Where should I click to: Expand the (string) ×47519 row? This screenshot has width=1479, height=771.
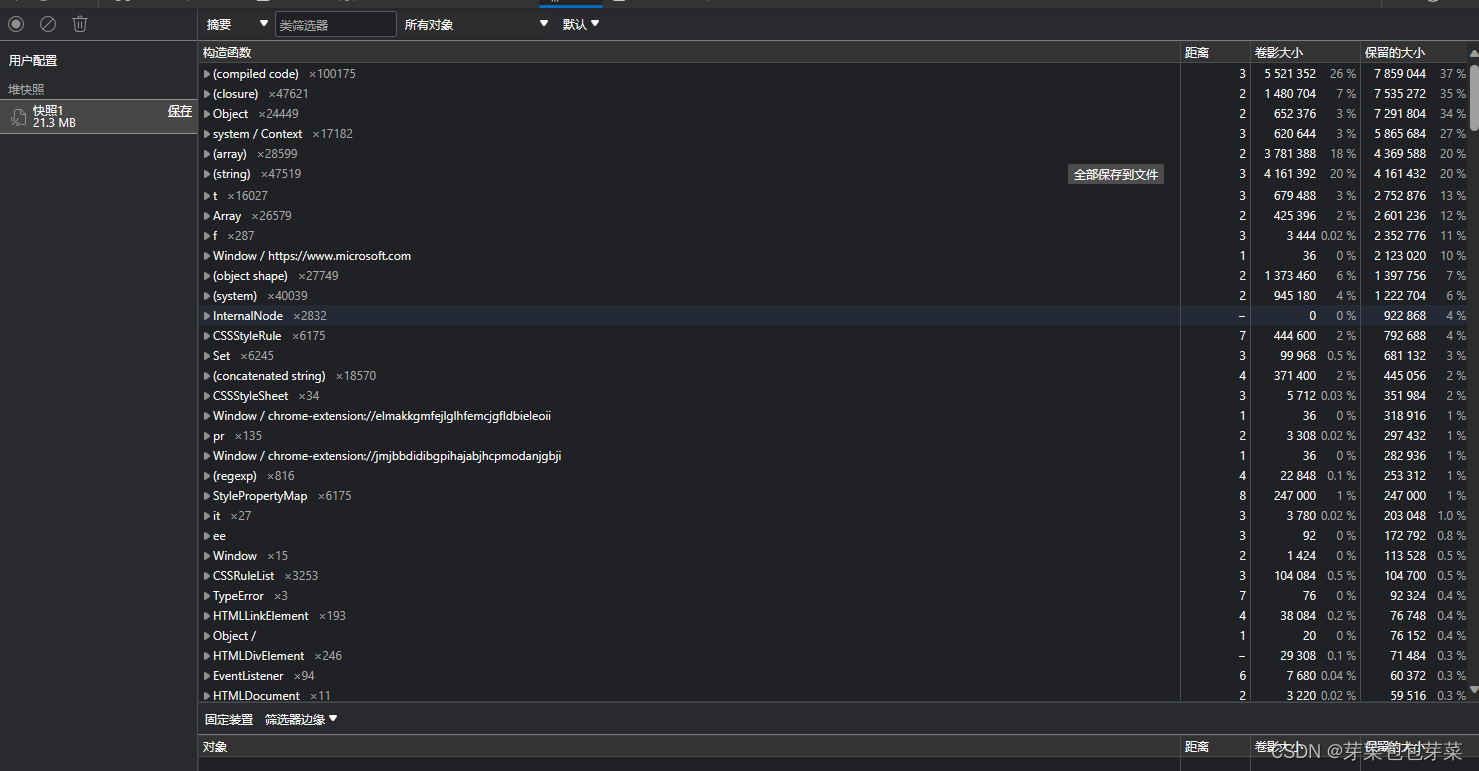pyautogui.click(x=207, y=174)
